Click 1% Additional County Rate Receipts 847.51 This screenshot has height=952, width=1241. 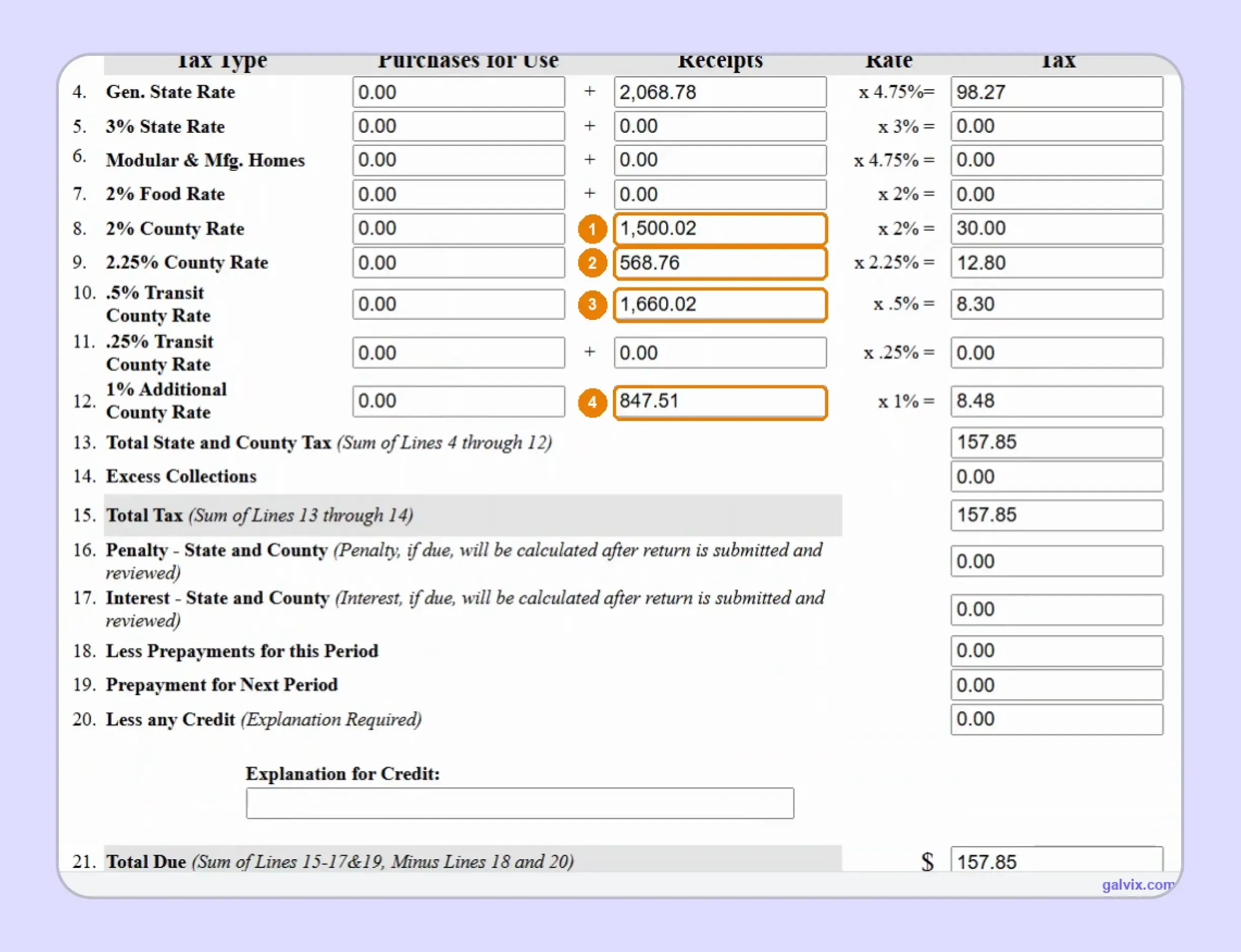click(720, 402)
